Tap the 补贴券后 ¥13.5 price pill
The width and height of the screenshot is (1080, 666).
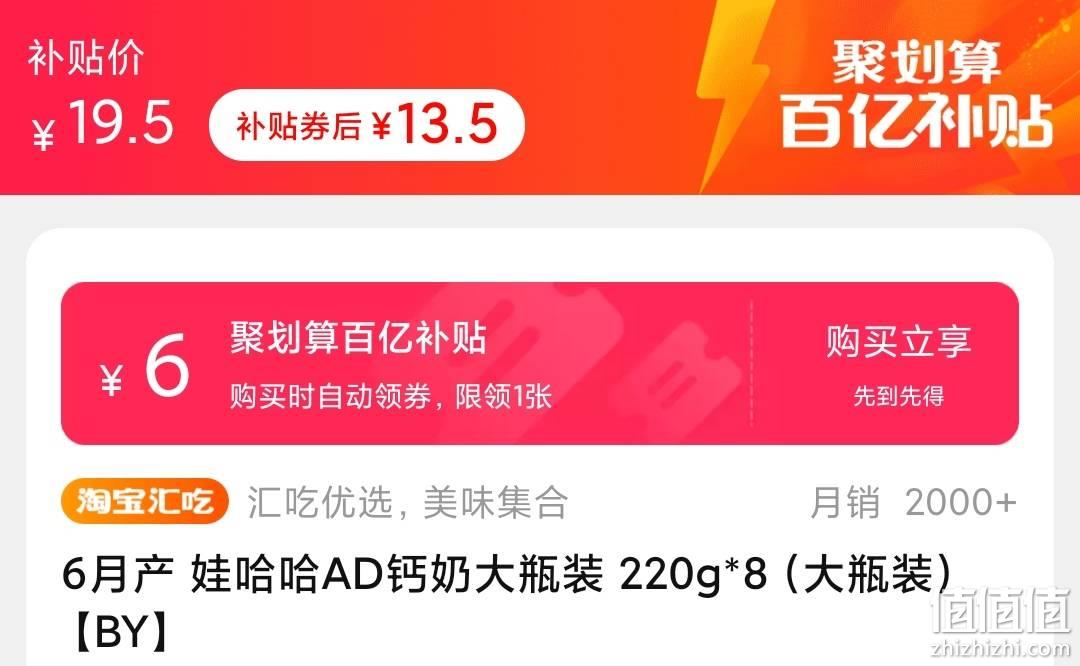pyautogui.click(x=366, y=125)
